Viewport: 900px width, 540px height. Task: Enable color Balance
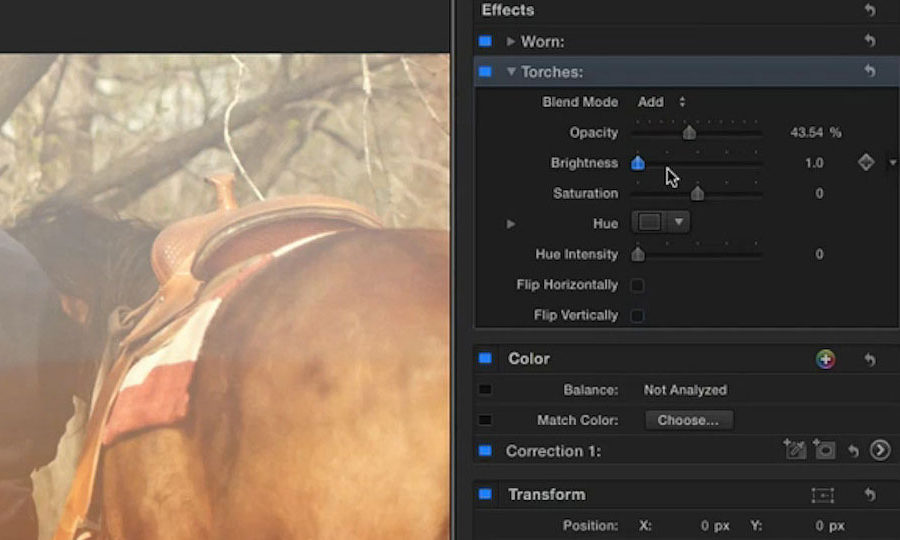[485, 390]
